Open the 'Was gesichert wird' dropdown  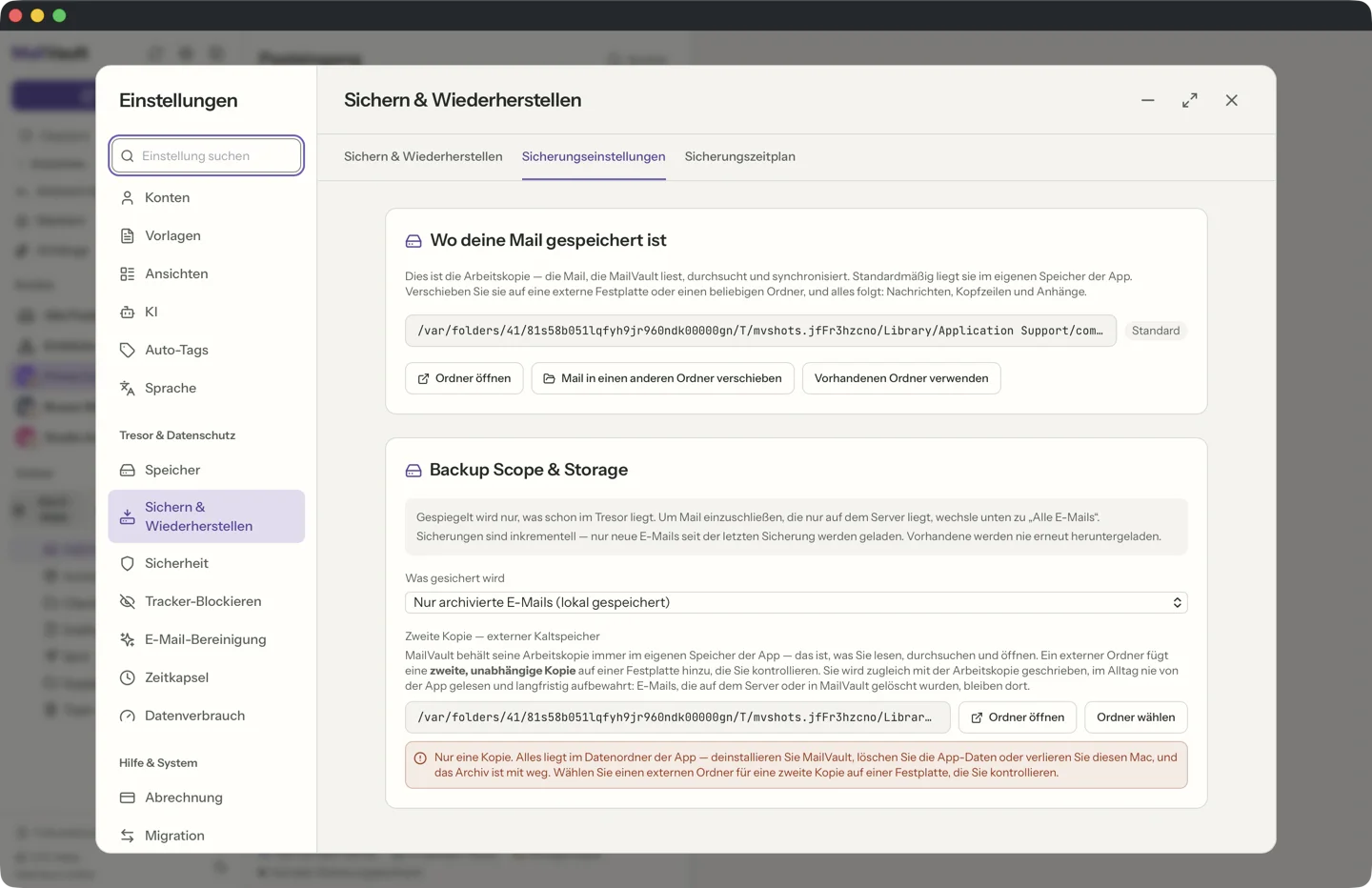click(x=796, y=602)
